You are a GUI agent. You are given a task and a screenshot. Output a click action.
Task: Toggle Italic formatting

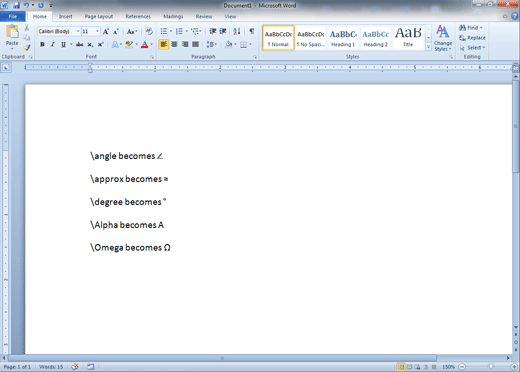click(x=53, y=44)
